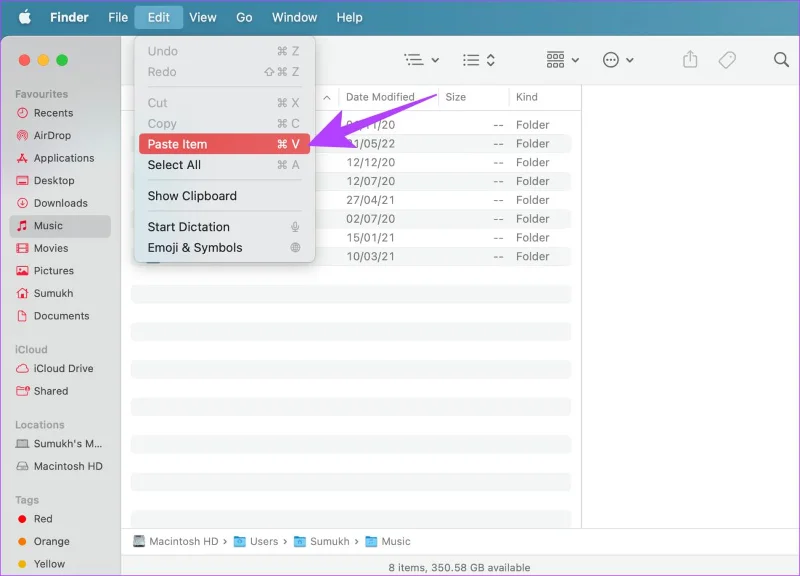
Task: Expand the group-by grid dropdown arrow
Action: point(576,60)
